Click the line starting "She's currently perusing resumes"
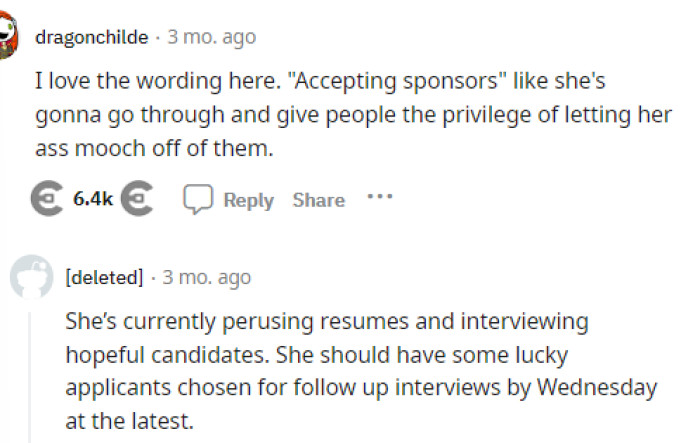 (x=326, y=322)
